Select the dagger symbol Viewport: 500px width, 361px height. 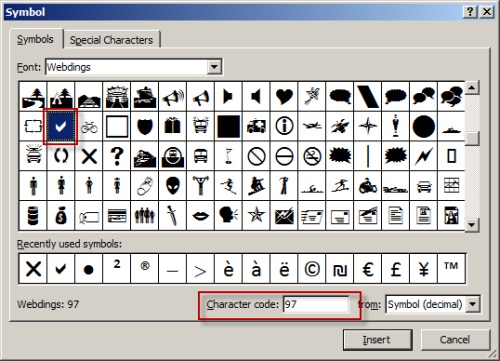173,216
